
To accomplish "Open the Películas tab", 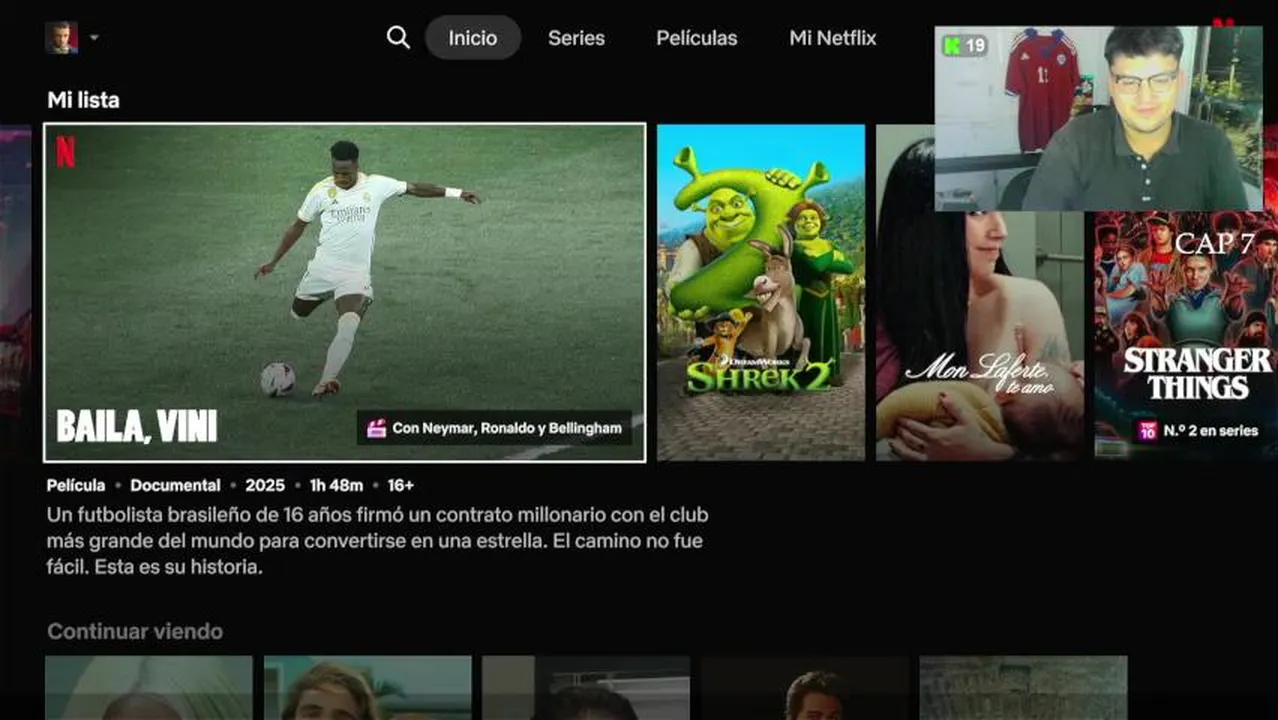I will coord(697,38).
